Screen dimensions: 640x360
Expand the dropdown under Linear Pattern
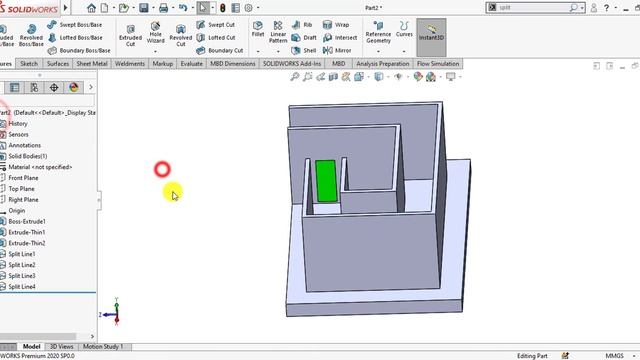(278, 52)
